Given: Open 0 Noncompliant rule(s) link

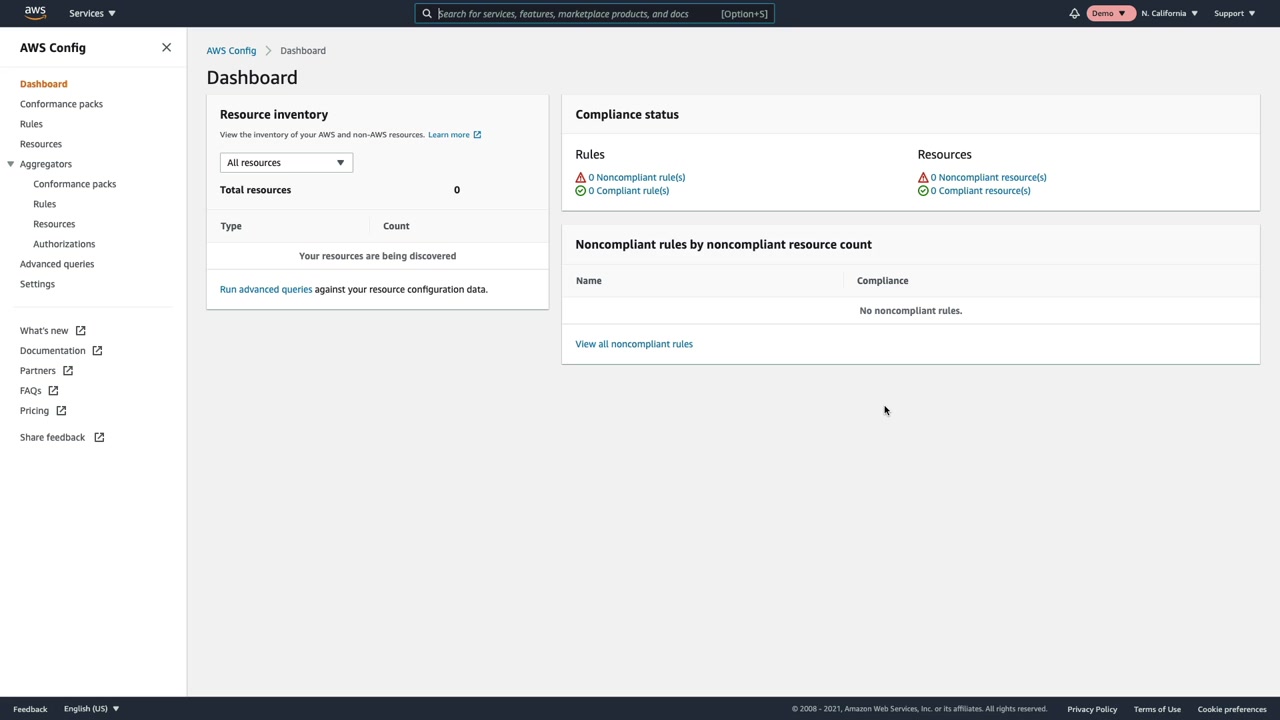Looking at the screenshot, I should (x=637, y=178).
